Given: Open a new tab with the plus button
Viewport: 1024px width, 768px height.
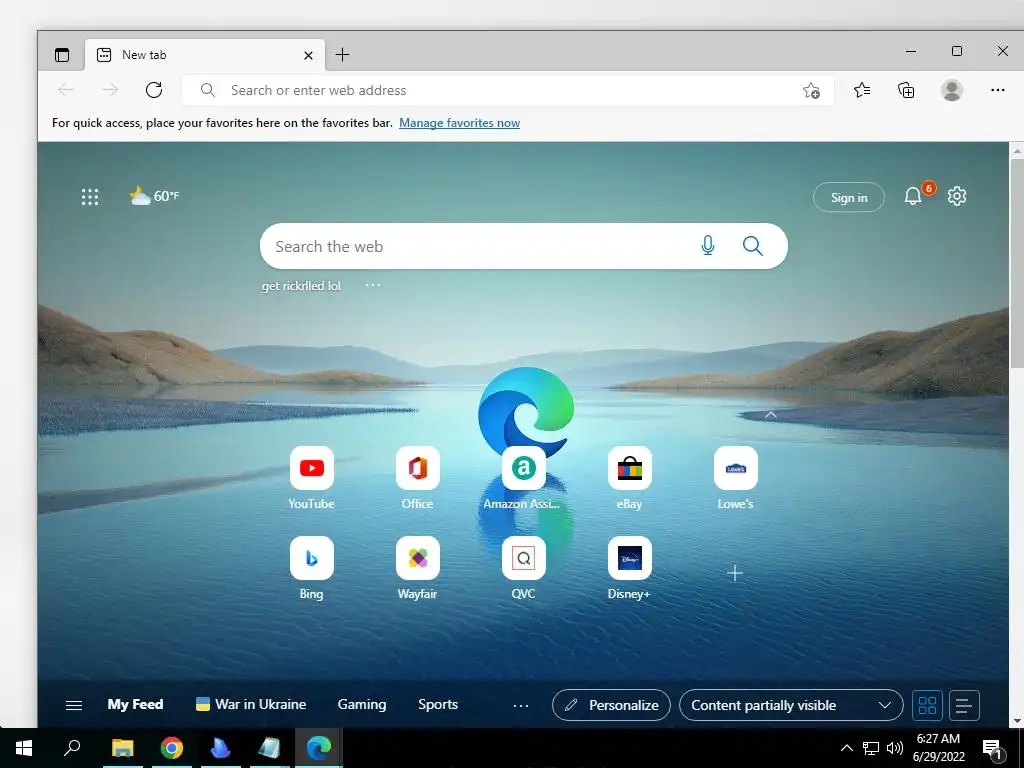Looking at the screenshot, I should (x=342, y=55).
